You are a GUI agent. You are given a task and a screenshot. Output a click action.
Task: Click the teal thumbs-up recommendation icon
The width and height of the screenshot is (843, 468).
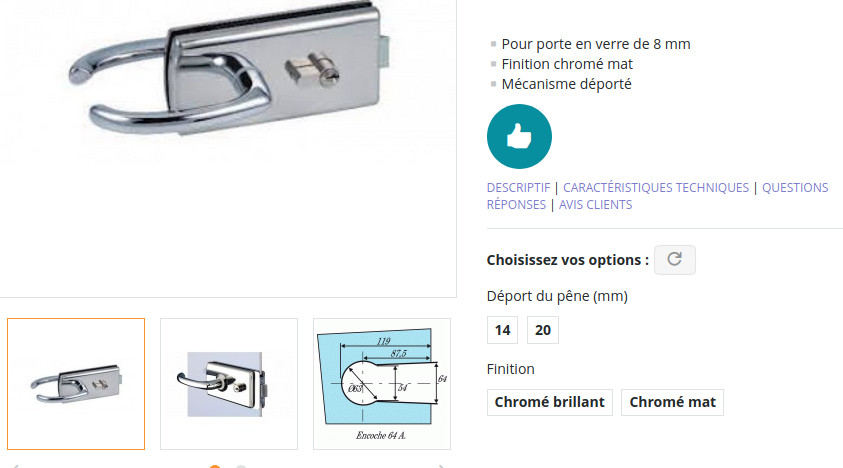(x=519, y=136)
